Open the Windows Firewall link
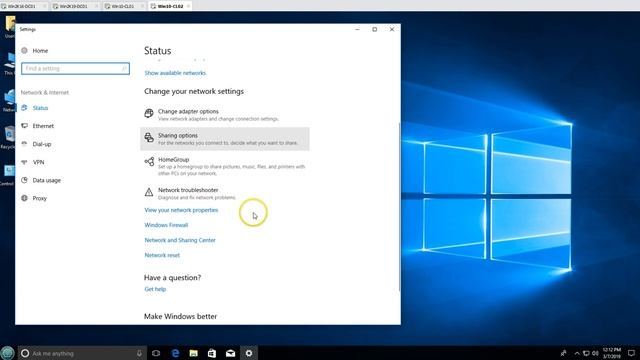640x360 pixels. 166,225
